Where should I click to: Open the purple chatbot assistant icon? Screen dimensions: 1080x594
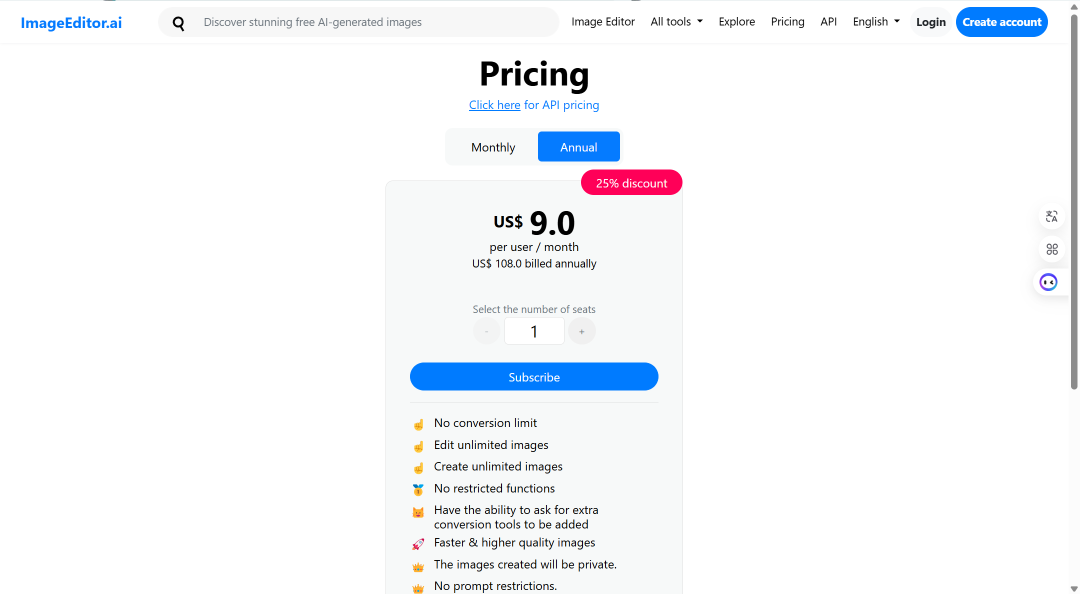(1048, 282)
